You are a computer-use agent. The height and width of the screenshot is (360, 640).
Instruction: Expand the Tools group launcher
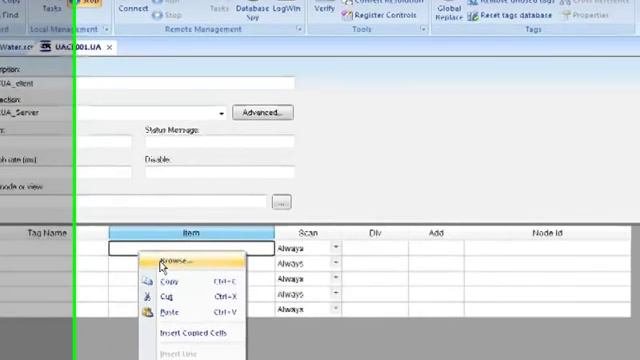(x=423, y=29)
